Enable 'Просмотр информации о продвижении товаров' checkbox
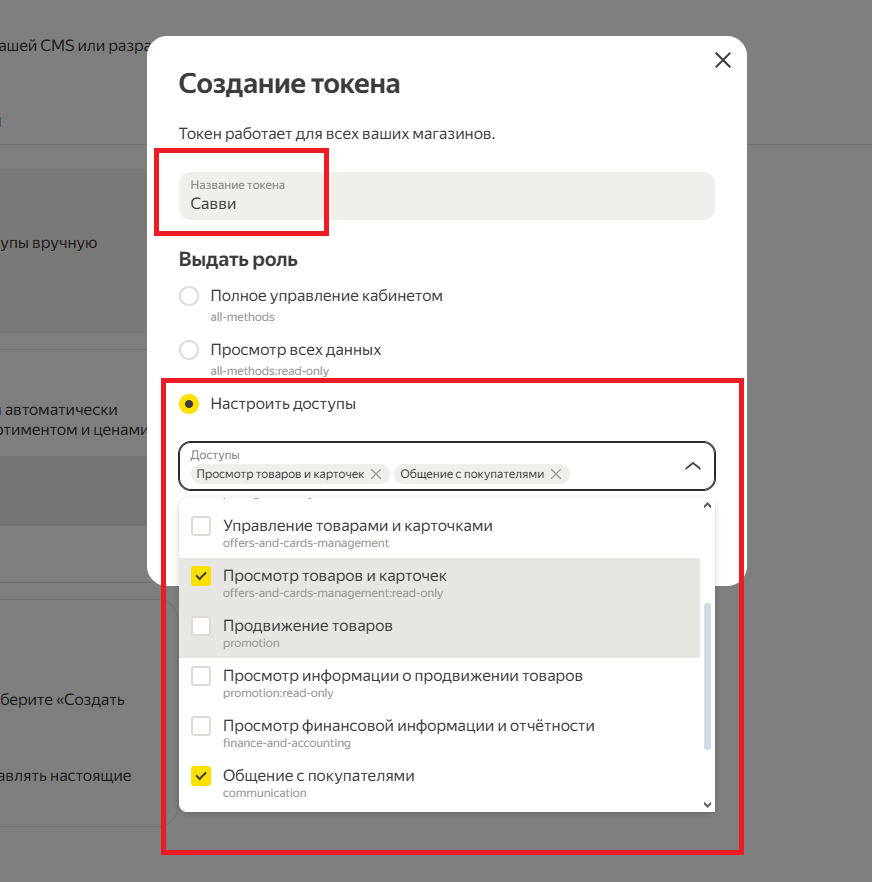This screenshot has width=872, height=882. [x=201, y=676]
